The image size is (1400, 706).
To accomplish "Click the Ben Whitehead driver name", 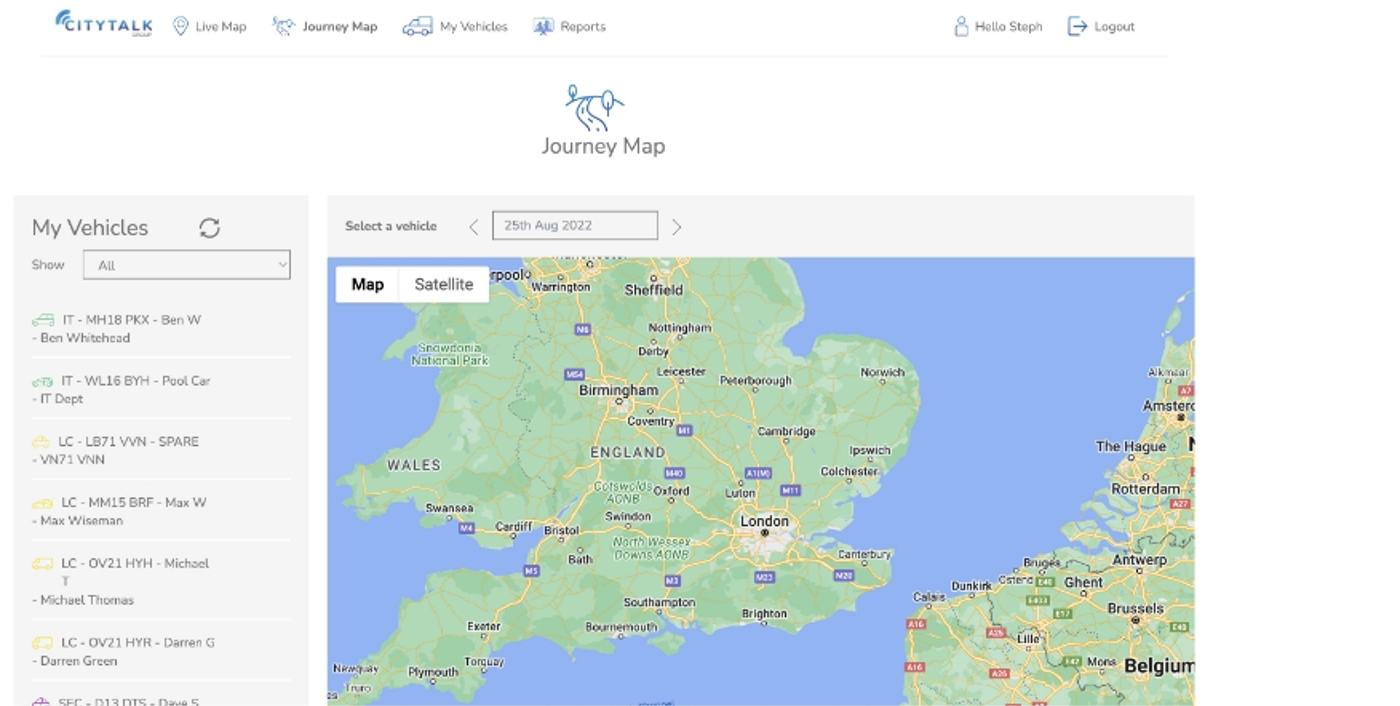I will click(x=85, y=338).
